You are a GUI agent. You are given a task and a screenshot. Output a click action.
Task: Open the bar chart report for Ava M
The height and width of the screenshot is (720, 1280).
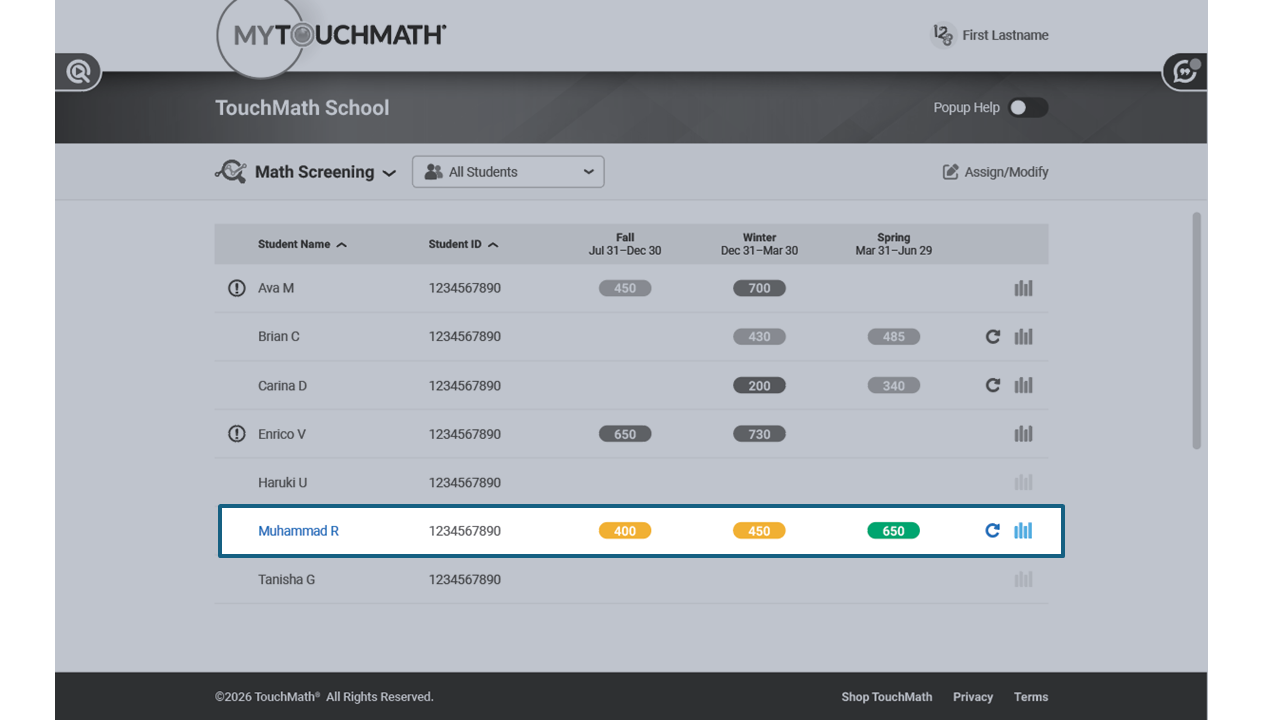click(x=1023, y=288)
